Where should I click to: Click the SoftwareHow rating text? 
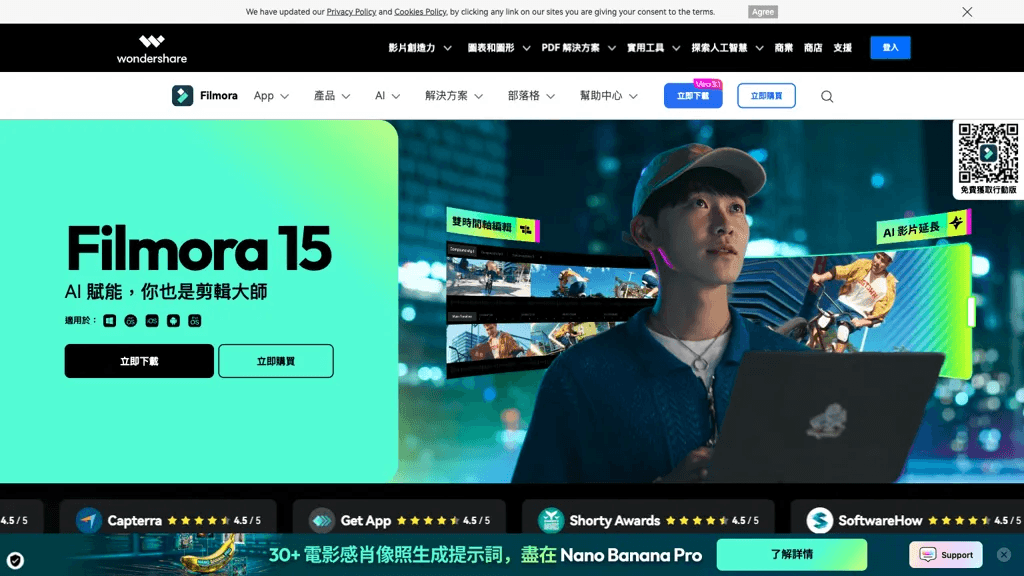point(1007,520)
